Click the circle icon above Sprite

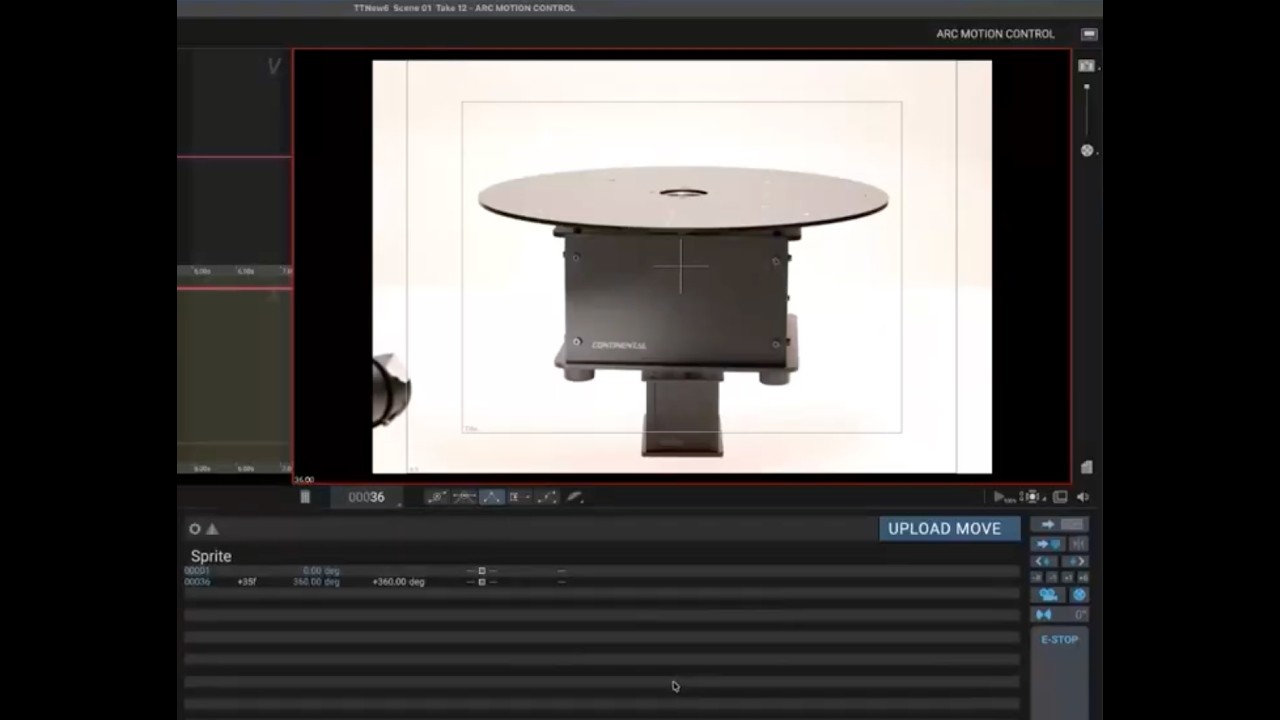(195, 529)
